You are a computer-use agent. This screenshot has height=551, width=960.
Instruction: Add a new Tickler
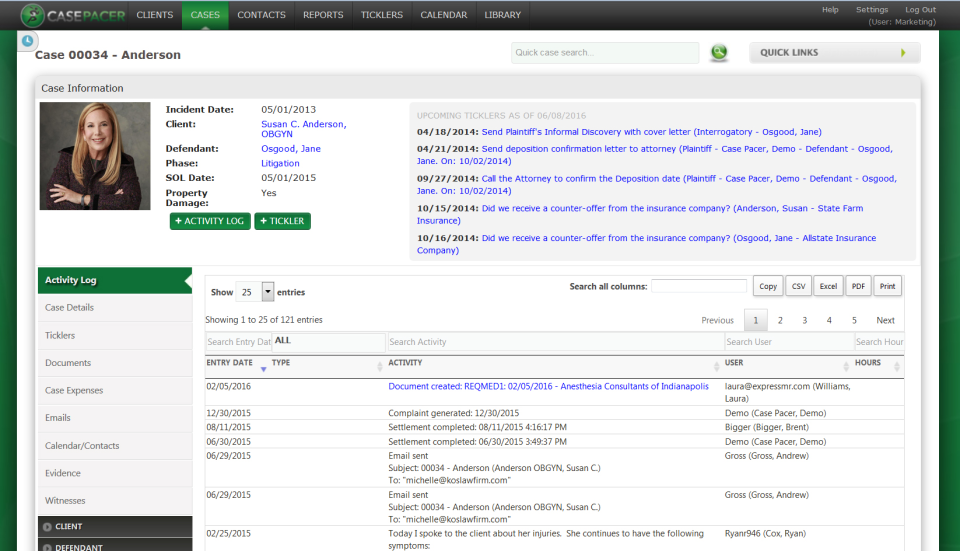pos(282,221)
